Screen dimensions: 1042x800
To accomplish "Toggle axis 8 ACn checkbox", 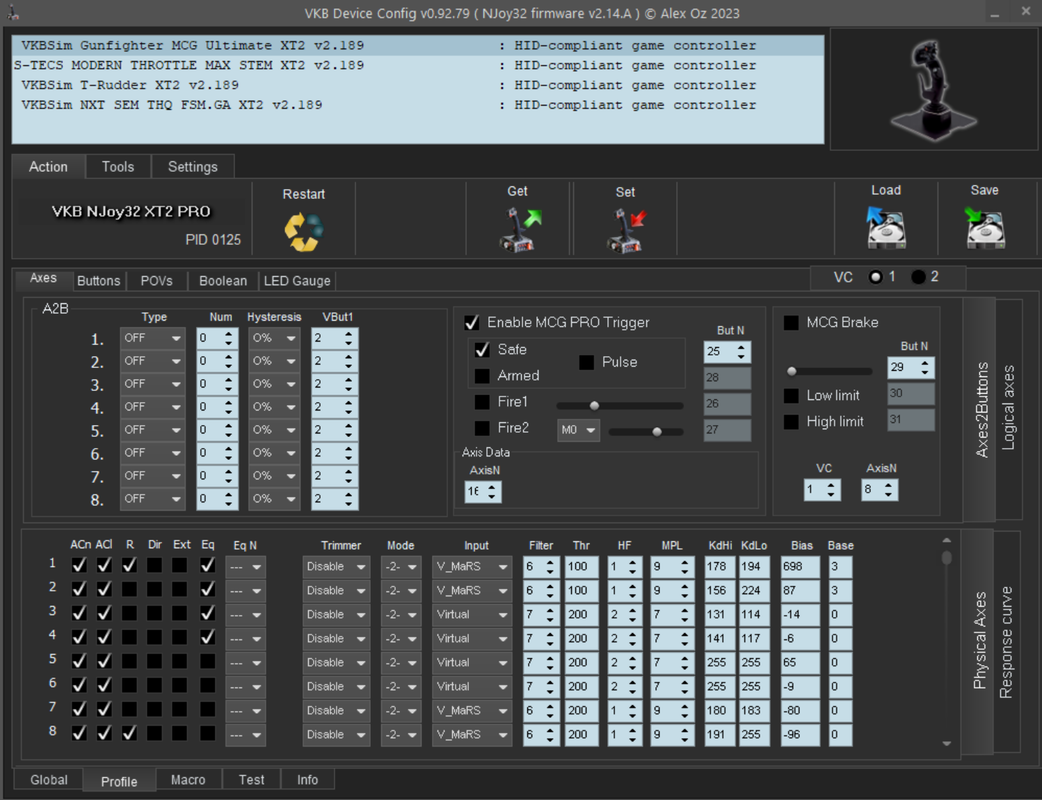I will click(x=79, y=733).
